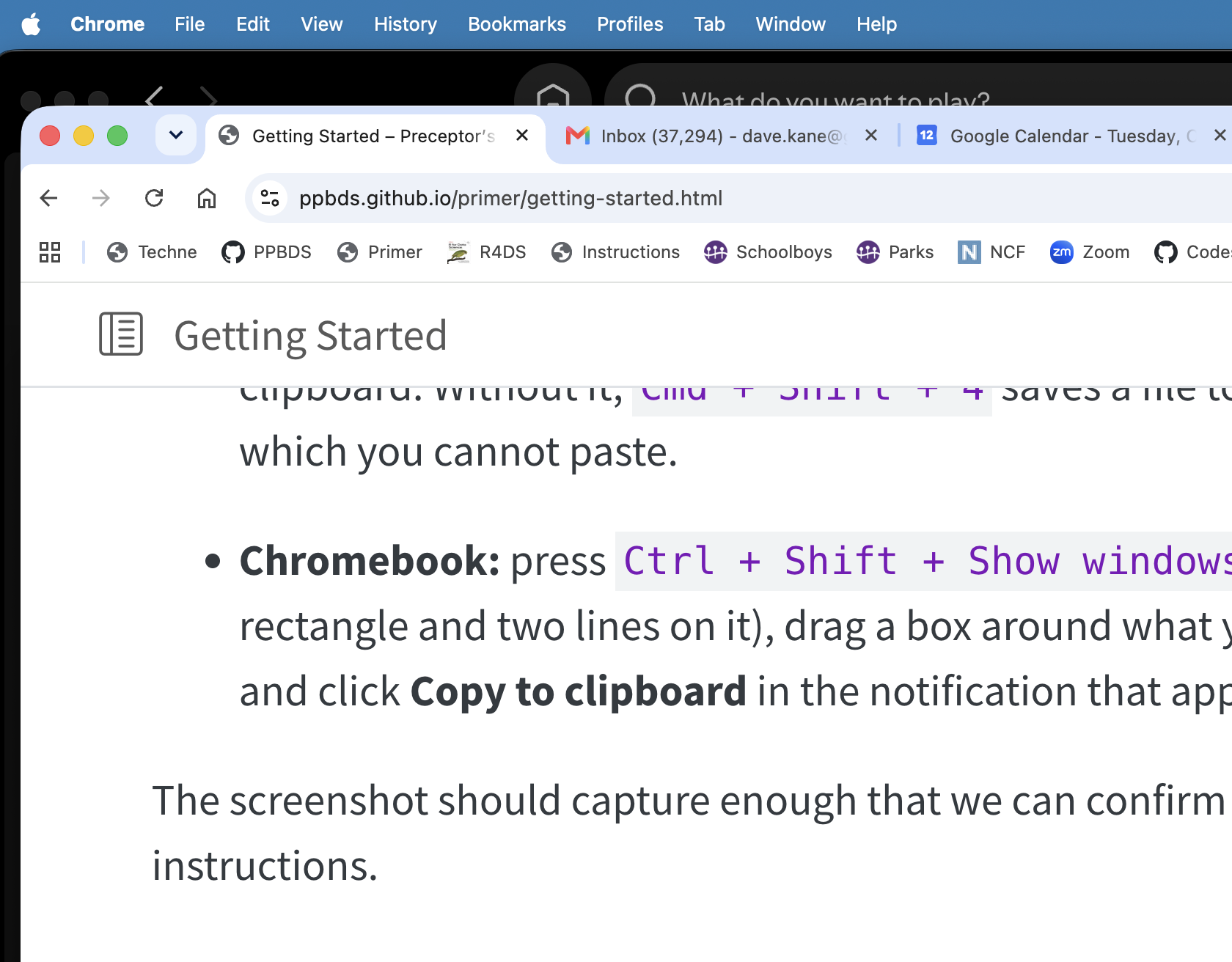Open the Help menu
This screenshot has width=1232, height=962.
coord(876,24)
